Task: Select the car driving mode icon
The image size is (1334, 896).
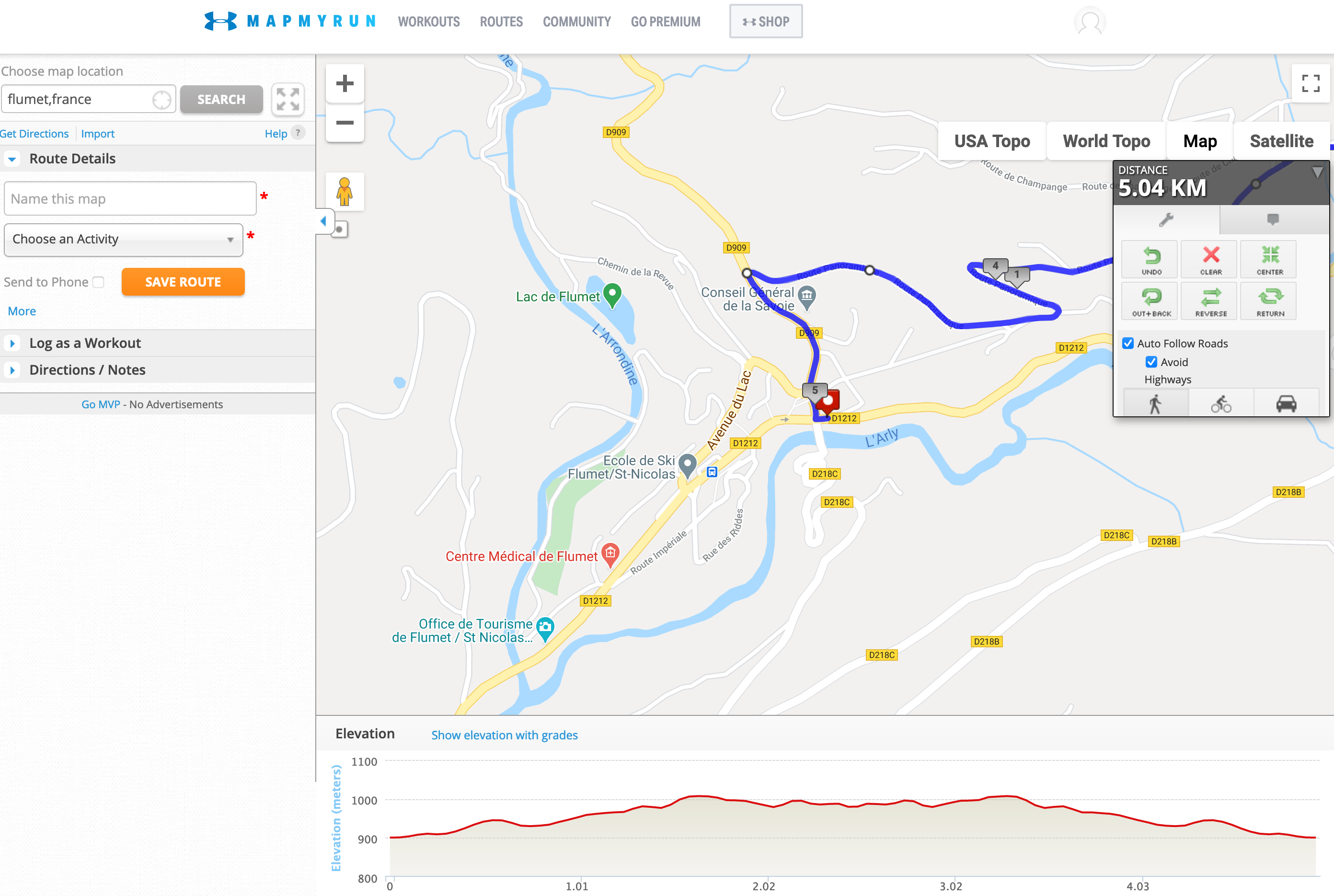Action: point(1286,404)
